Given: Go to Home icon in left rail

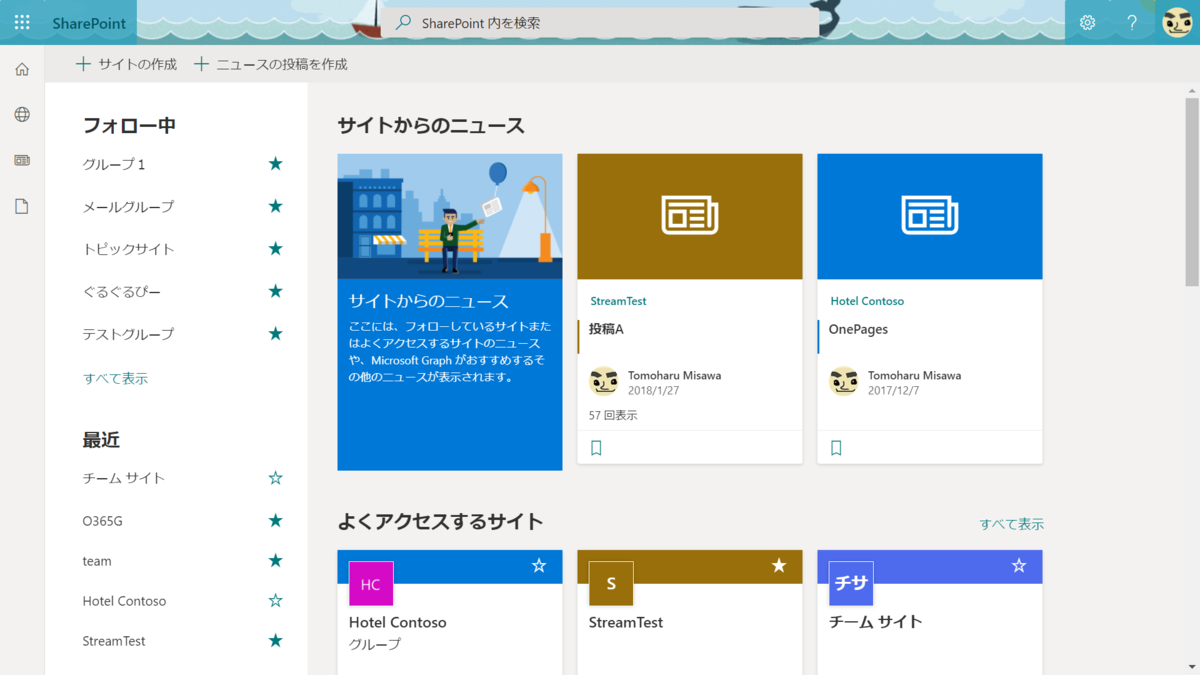Looking at the screenshot, I should pos(22,69).
